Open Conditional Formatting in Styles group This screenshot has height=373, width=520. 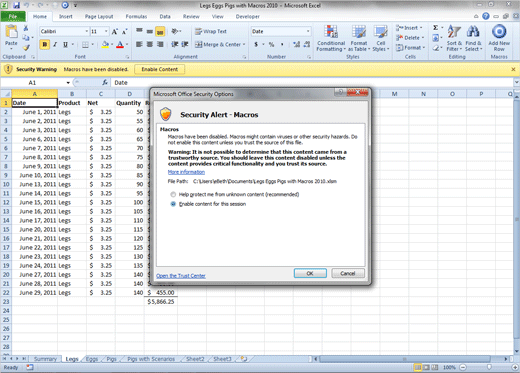(x=331, y=39)
